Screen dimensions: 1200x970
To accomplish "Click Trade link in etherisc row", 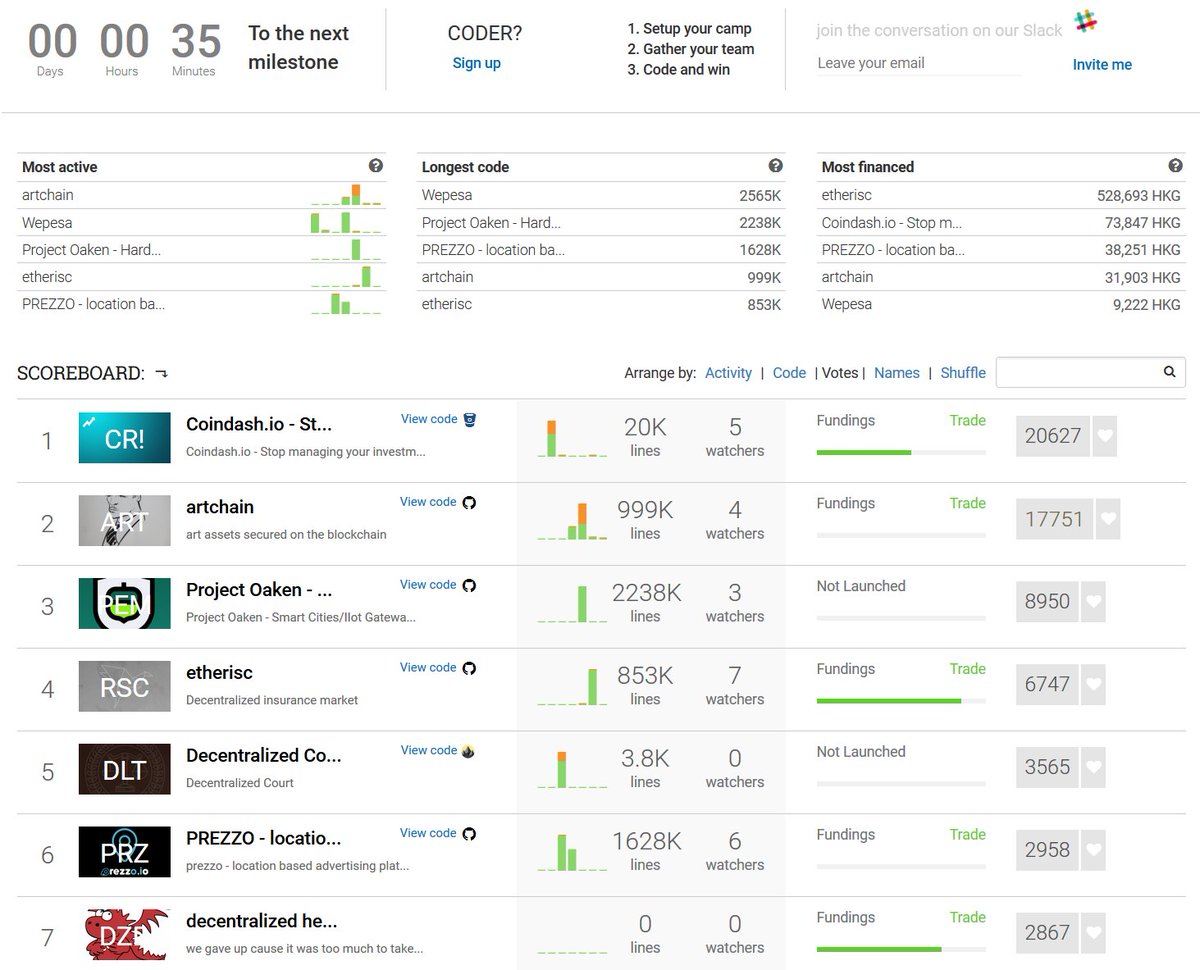I will [967, 669].
